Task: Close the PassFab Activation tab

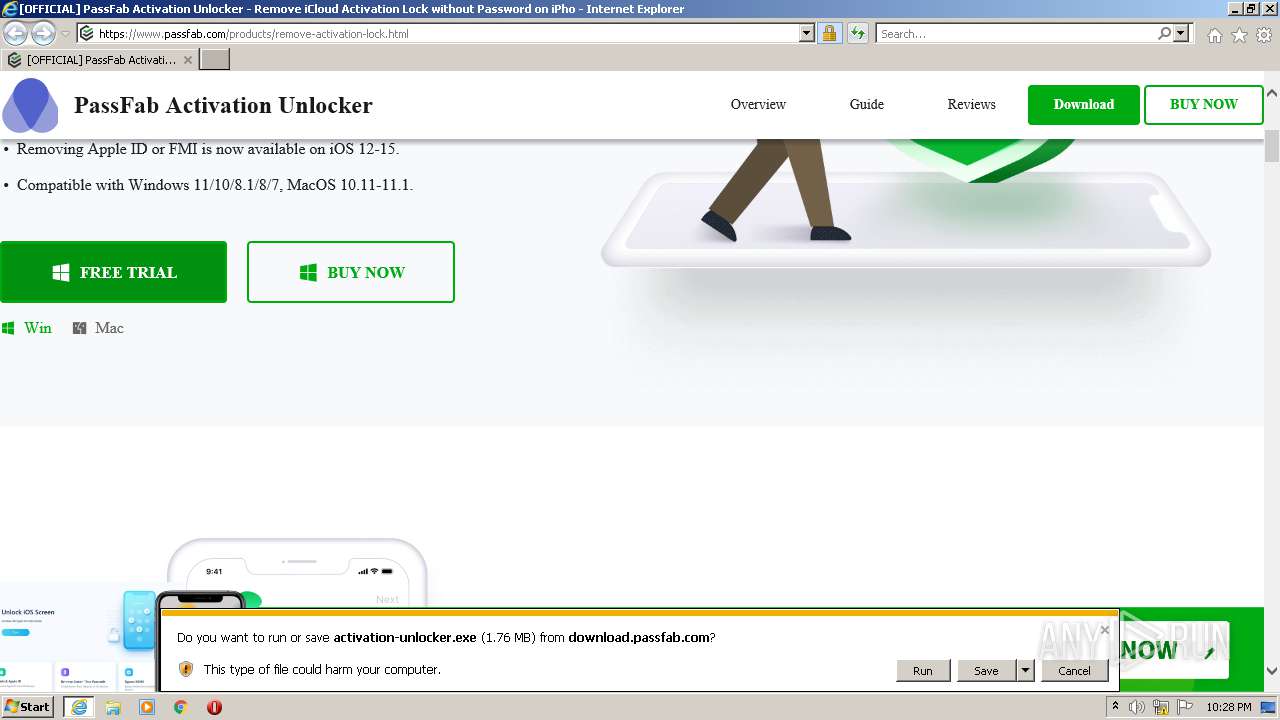Action: tap(188, 60)
